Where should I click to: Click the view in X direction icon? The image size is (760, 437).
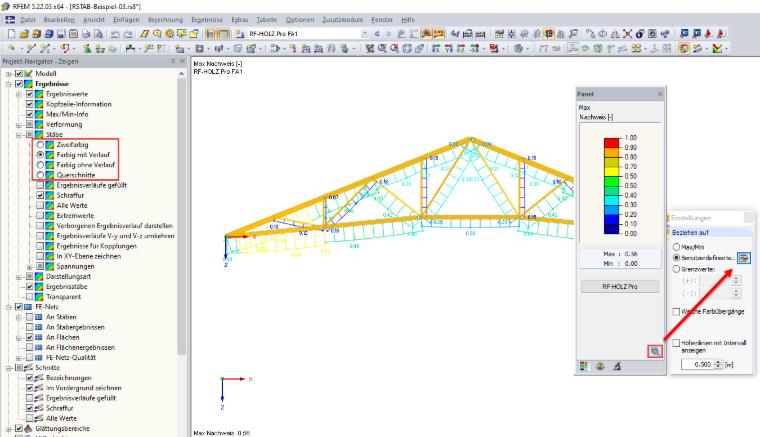tap(436, 48)
